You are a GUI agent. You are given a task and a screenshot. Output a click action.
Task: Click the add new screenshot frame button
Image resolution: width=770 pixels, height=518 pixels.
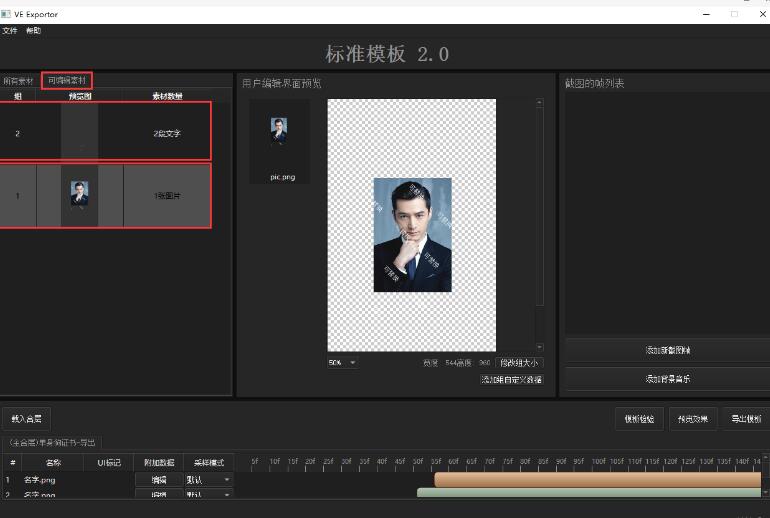point(667,350)
